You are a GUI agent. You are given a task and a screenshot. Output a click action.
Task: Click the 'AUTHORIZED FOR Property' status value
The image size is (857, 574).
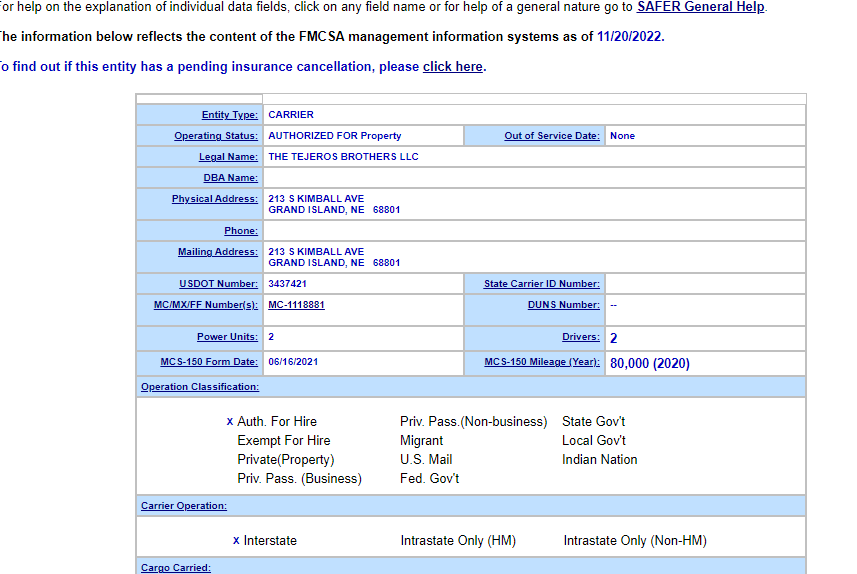point(334,136)
